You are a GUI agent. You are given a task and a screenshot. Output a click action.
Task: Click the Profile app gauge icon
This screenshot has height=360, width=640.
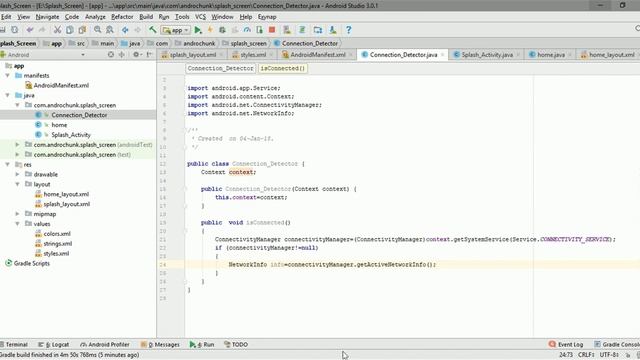(247, 30)
